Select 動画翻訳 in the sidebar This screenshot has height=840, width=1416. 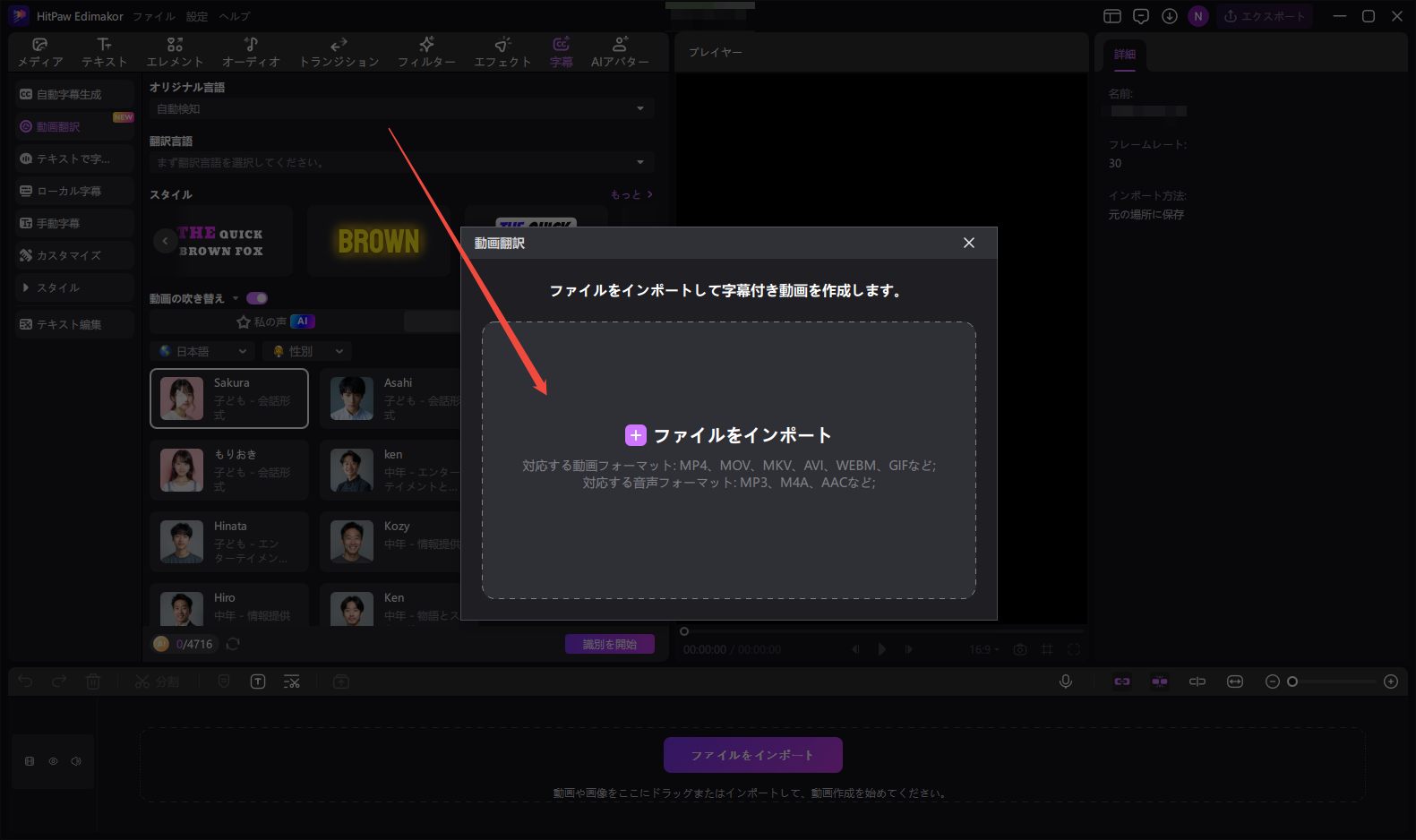pyautogui.click(x=74, y=126)
